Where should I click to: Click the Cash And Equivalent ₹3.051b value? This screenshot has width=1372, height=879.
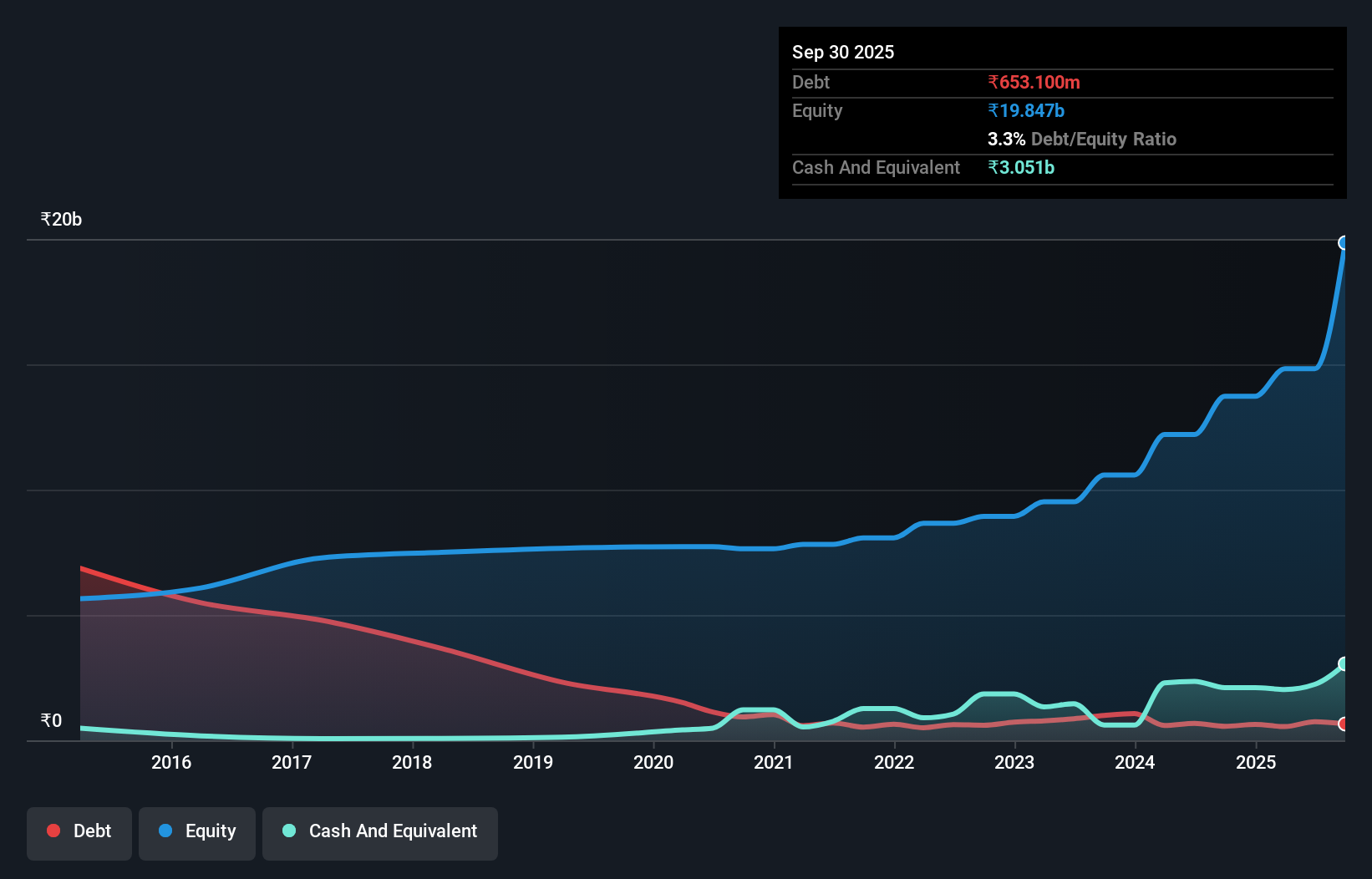(x=1021, y=167)
